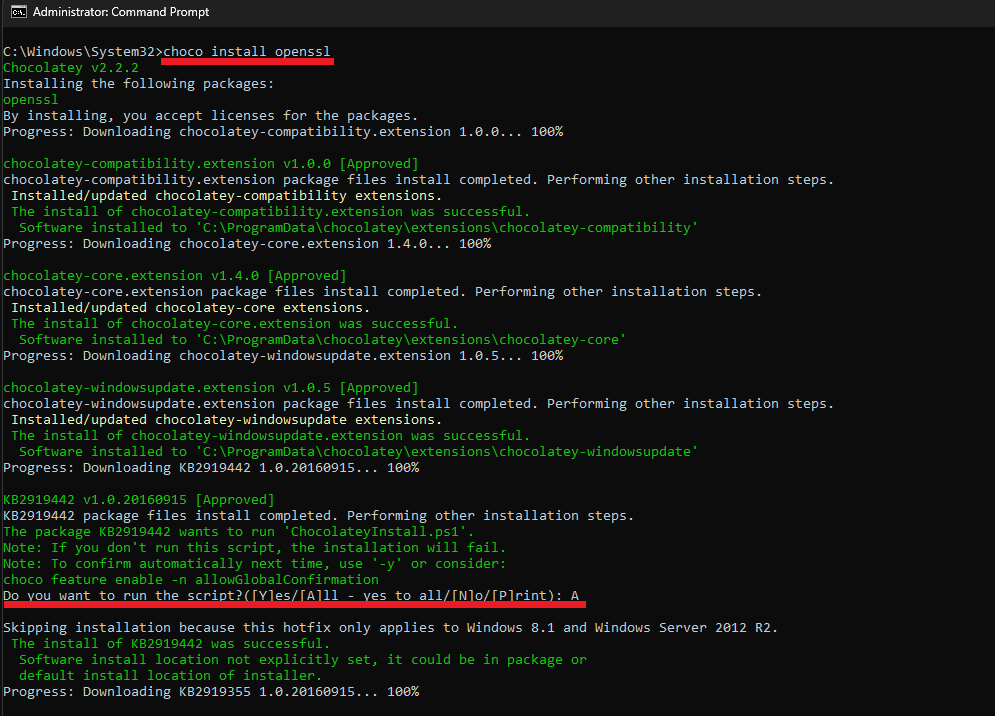Click the 'Installing the following packages:' line
The image size is (995, 716).
click(x=138, y=84)
